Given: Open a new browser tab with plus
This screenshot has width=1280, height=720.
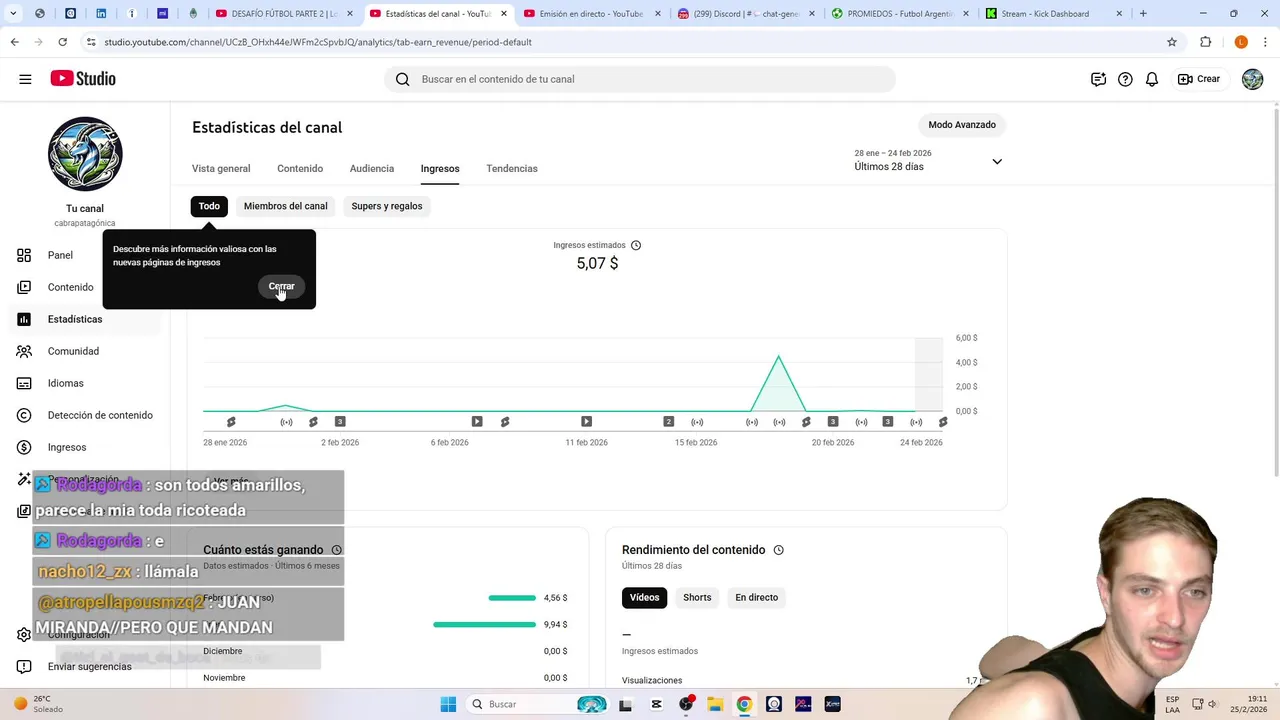Looking at the screenshot, I should [x=1143, y=14].
